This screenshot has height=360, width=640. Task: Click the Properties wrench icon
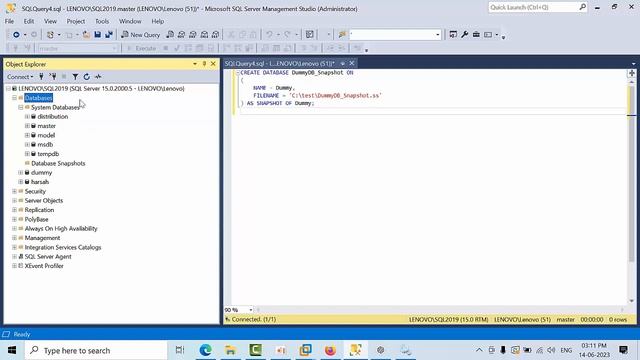coord(464,35)
